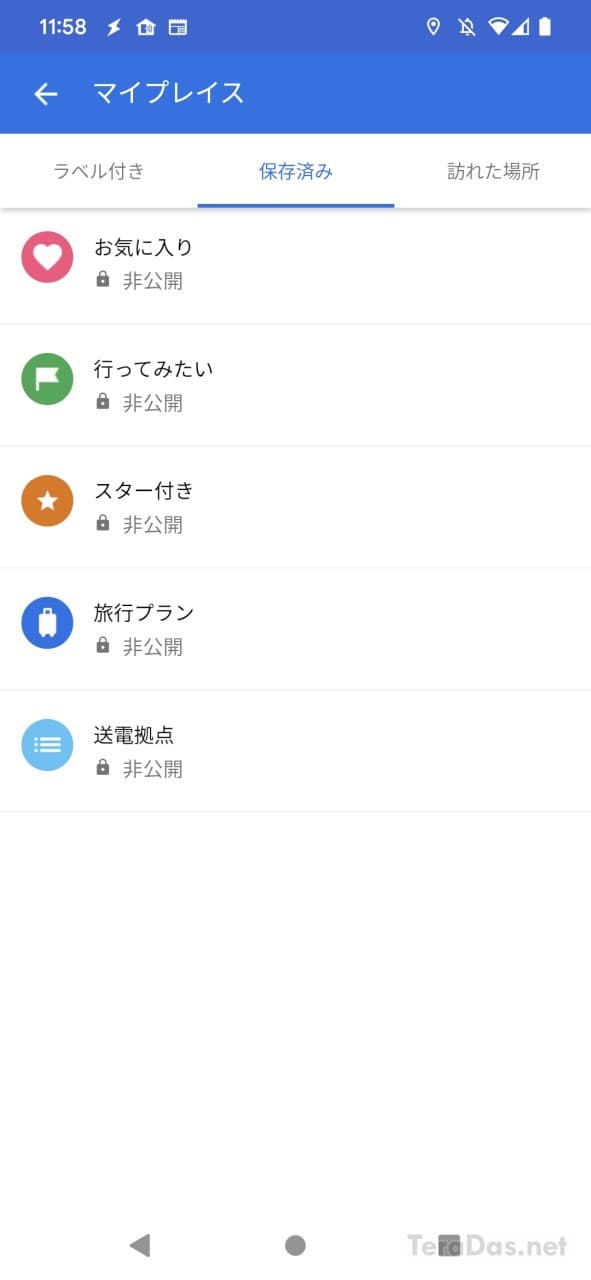591x1280 pixels.
Task: Select the 保存済み tab
Action: pyautogui.click(x=296, y=171)
